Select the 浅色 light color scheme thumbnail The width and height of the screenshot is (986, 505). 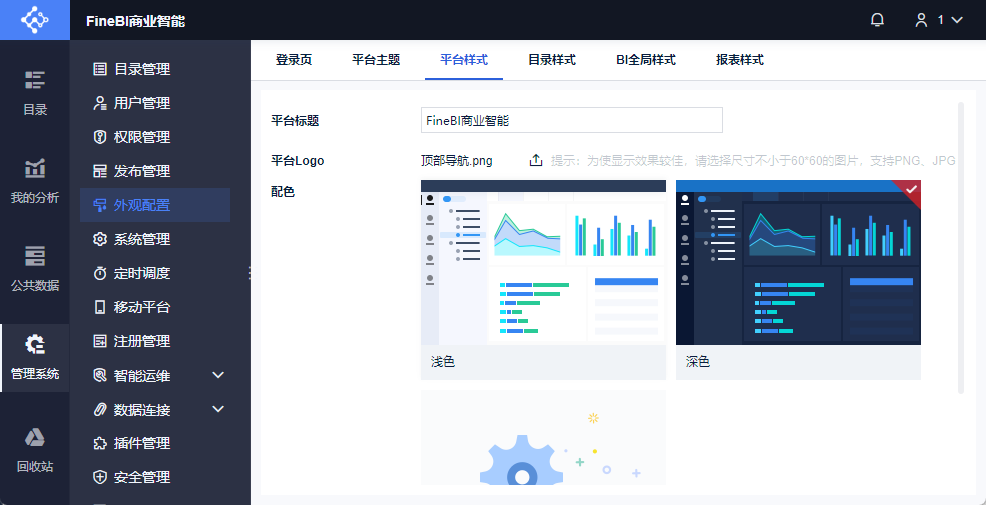[x=543, y=262]
